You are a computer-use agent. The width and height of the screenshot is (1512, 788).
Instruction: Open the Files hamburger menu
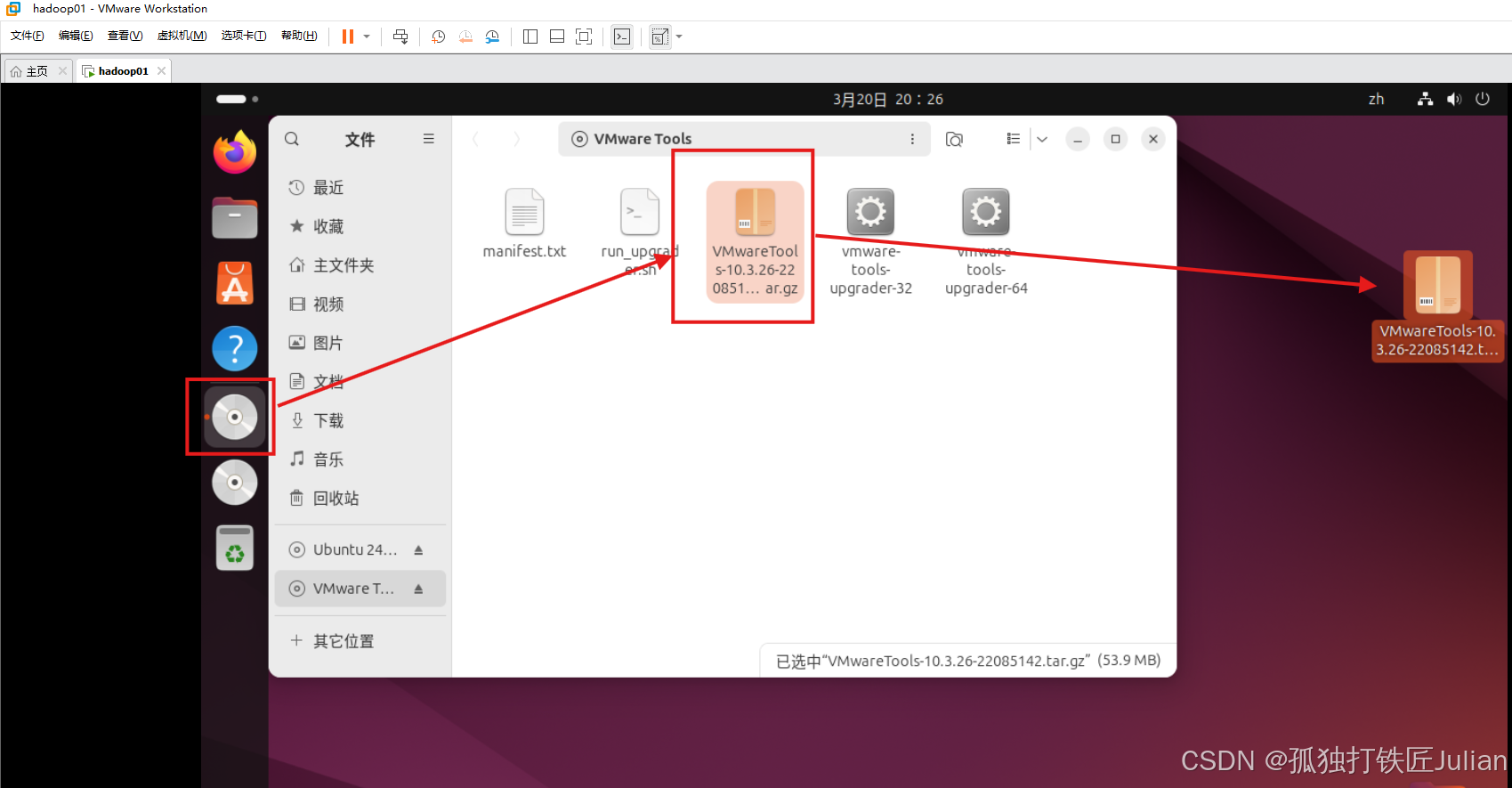click(x=429, y=139)
